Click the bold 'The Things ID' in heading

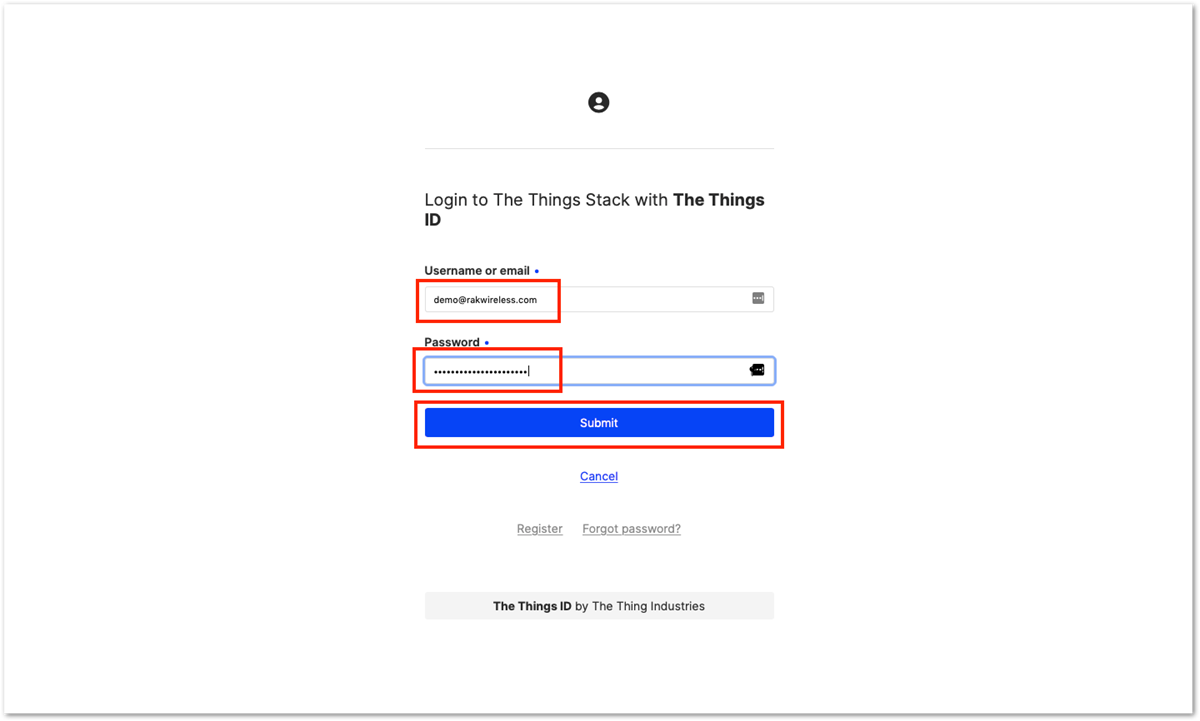(x=595, y=210)
